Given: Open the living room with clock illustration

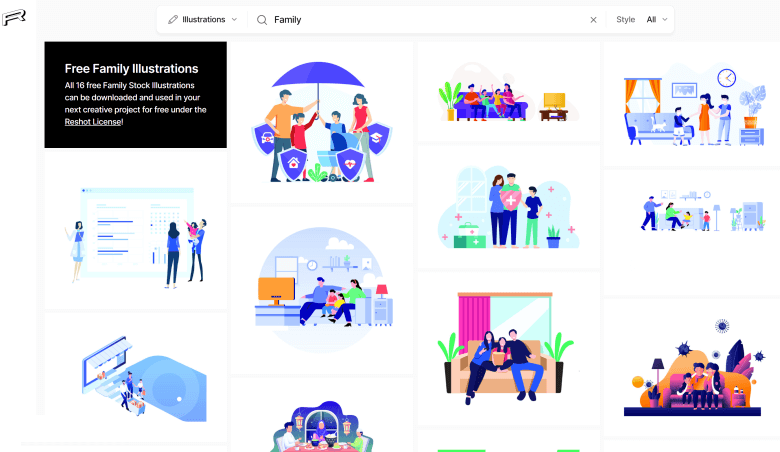Looking at the screenshot, I should (694, 104).
